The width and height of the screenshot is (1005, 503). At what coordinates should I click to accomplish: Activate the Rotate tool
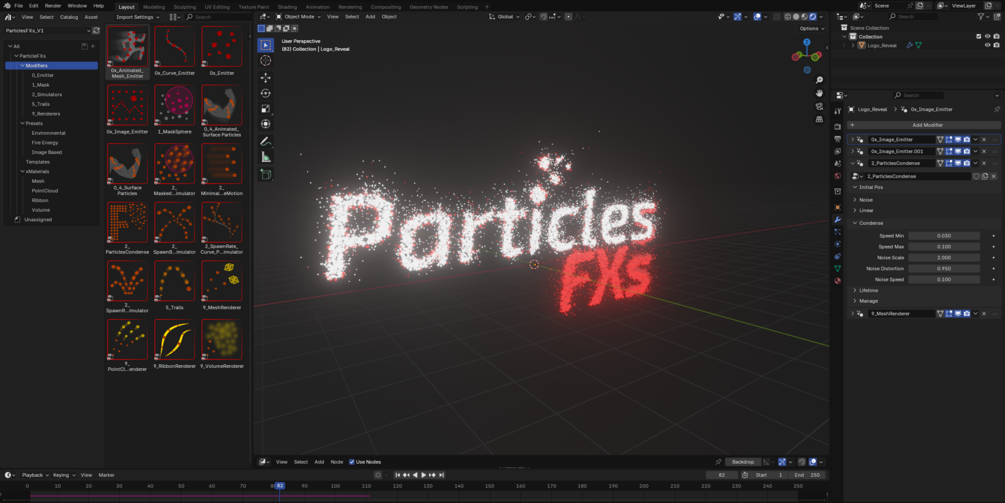point(265,94)
